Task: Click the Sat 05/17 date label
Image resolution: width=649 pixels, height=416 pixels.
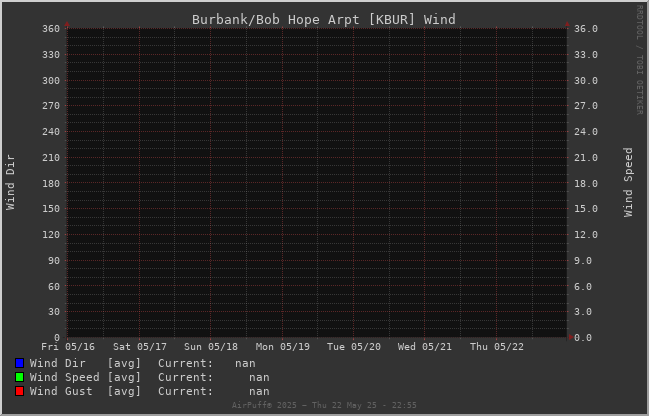Action: pyautogui.click(x=140, y=347)
